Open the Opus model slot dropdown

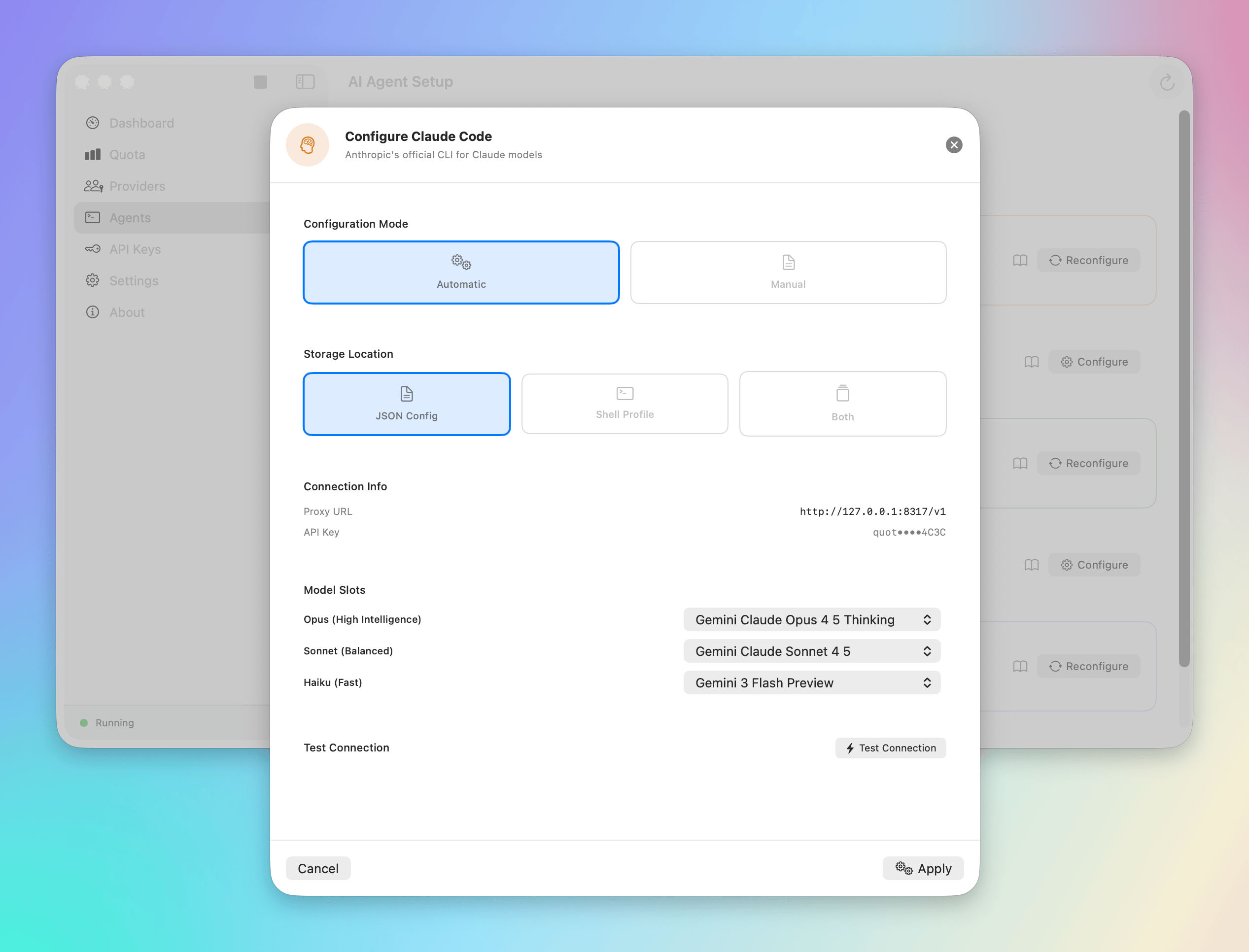click(x=811, y=619)
